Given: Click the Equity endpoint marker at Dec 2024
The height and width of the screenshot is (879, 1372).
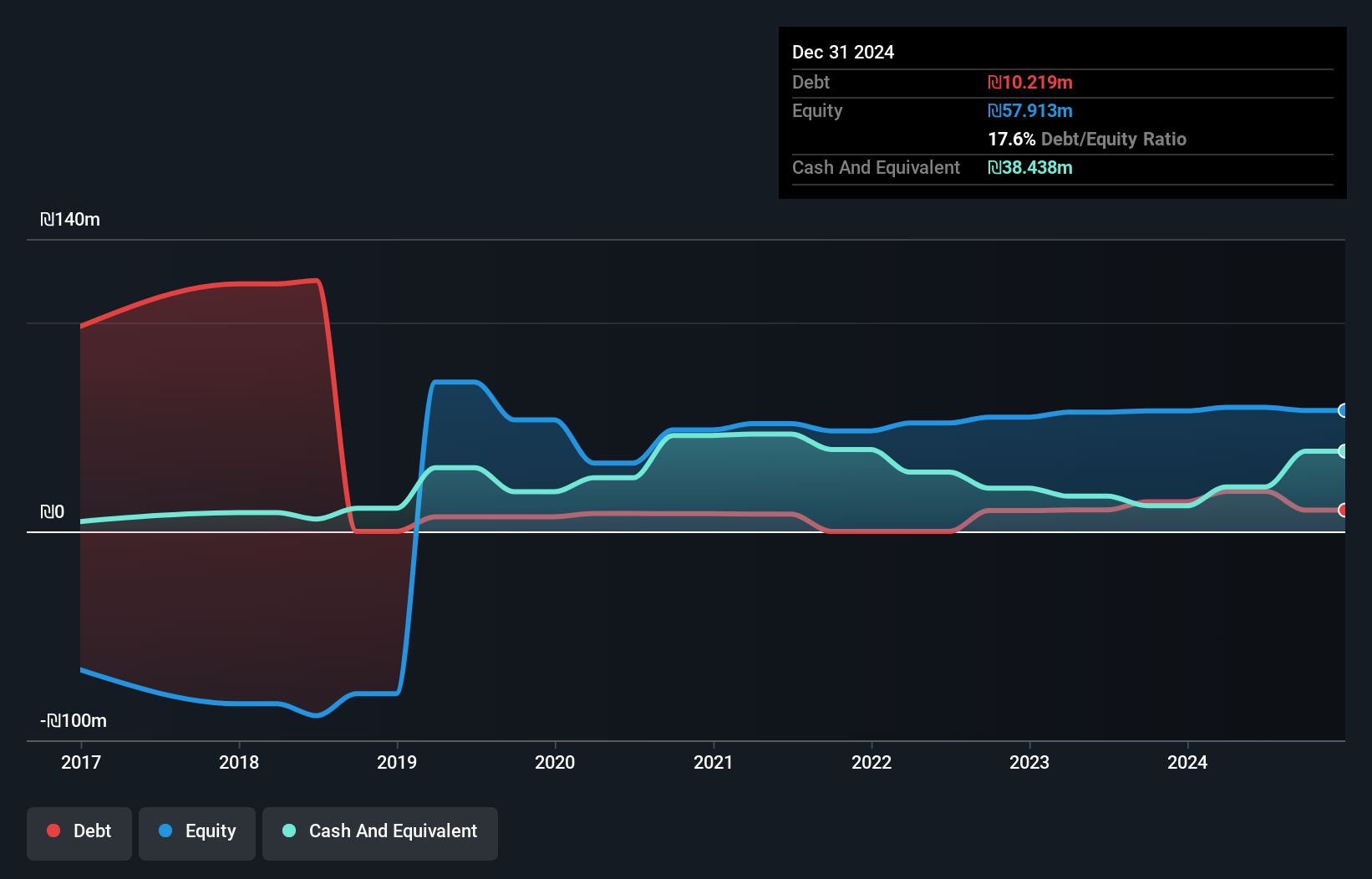Looking at the screenshot, I should tap(1343, 410).
